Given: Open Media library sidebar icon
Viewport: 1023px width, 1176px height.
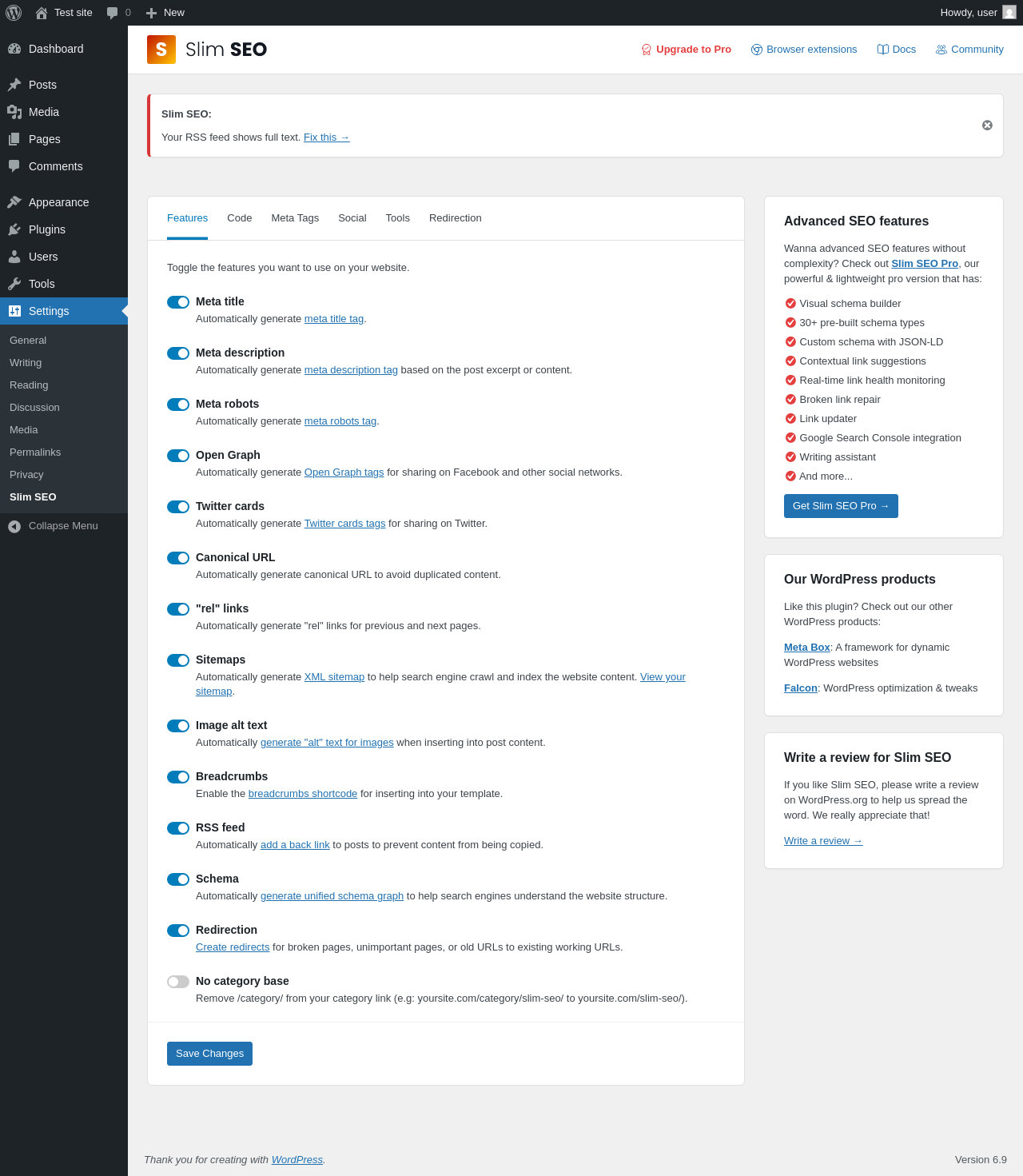Looking at the screenshot, I should (14, 112).
